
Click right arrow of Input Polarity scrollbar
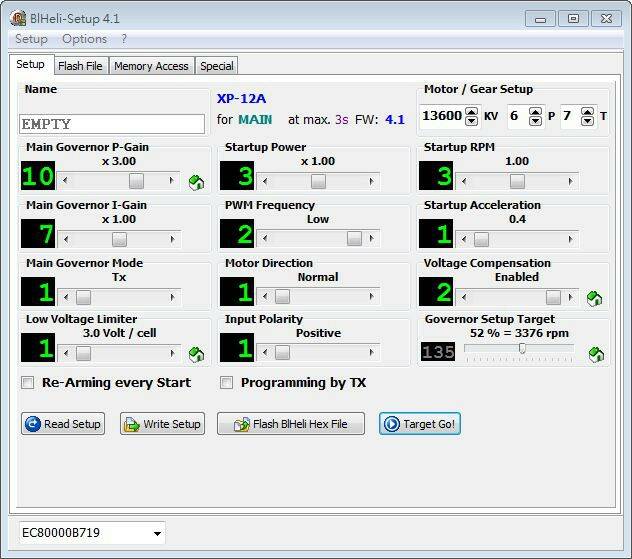371,352
